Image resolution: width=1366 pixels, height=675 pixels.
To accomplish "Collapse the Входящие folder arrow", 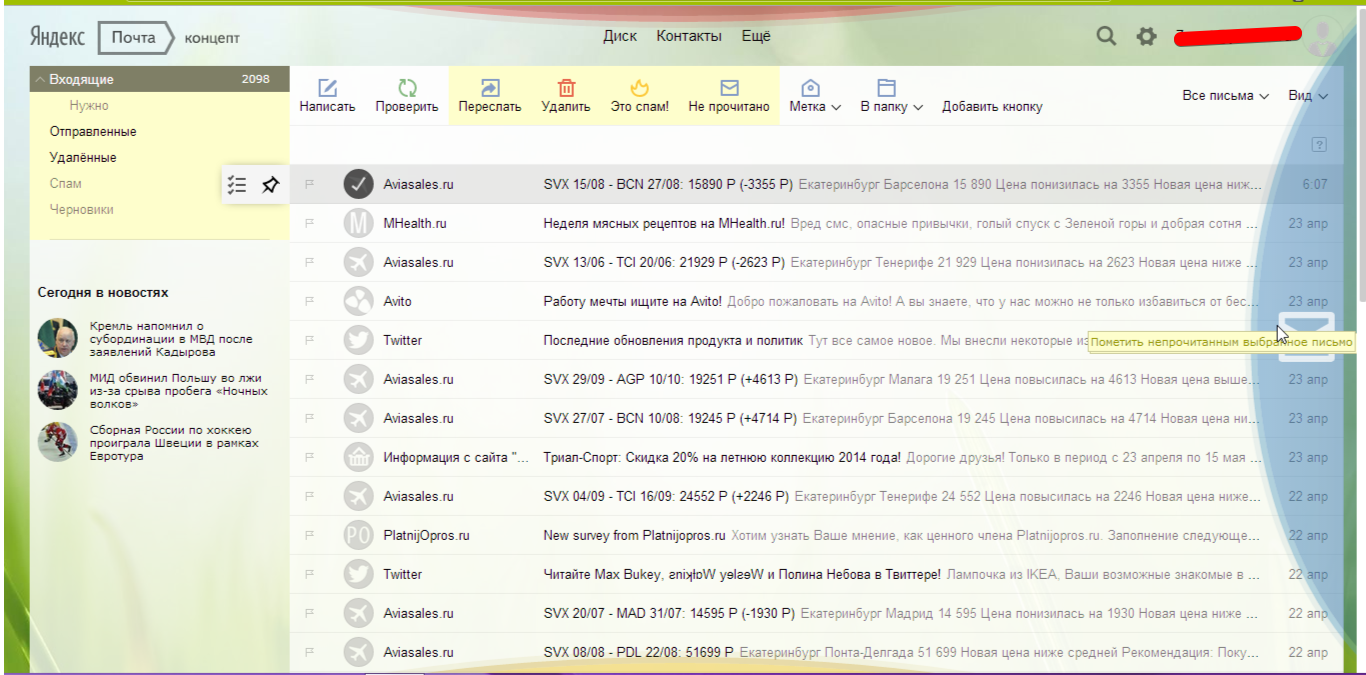I will pos(40,80).
